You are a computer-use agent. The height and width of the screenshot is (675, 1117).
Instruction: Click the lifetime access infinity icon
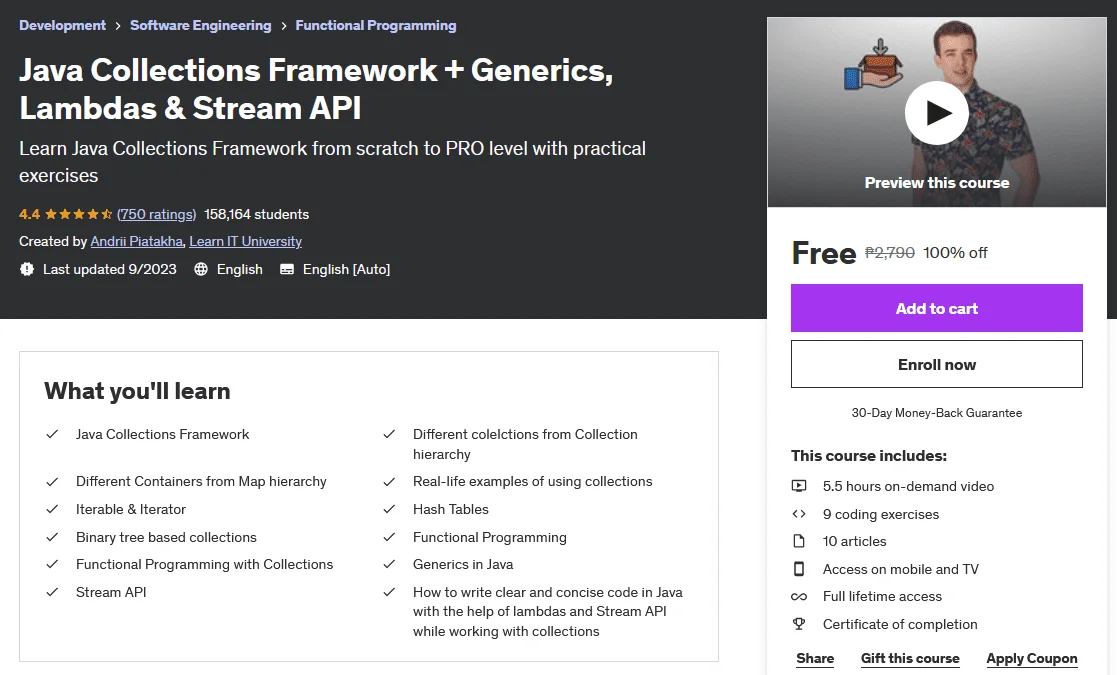[x=799, y=597]
